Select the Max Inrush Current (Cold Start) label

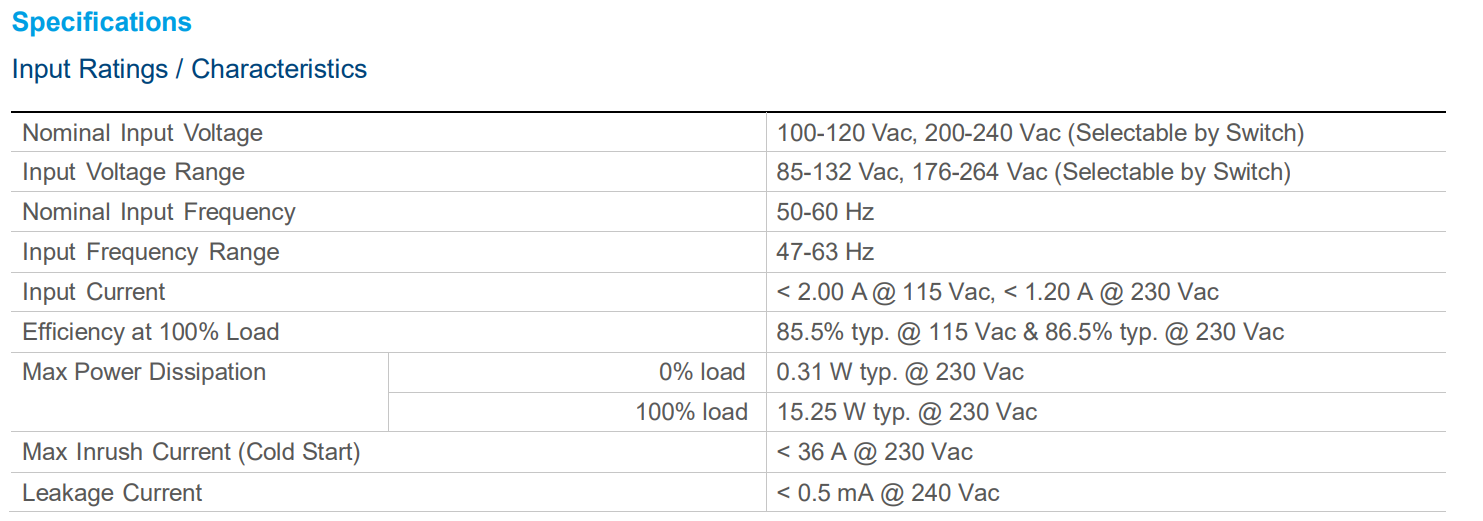pyautogui.click(x=191, y=452)
